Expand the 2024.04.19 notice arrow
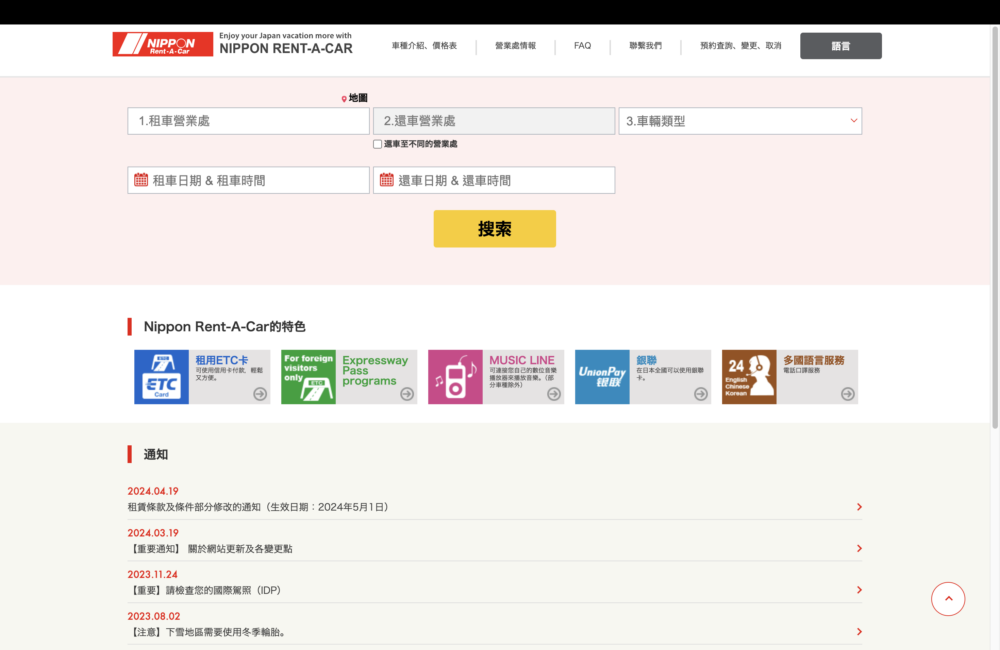The width and height of the screenshot is (1000, 650). (x=859, y=507)
